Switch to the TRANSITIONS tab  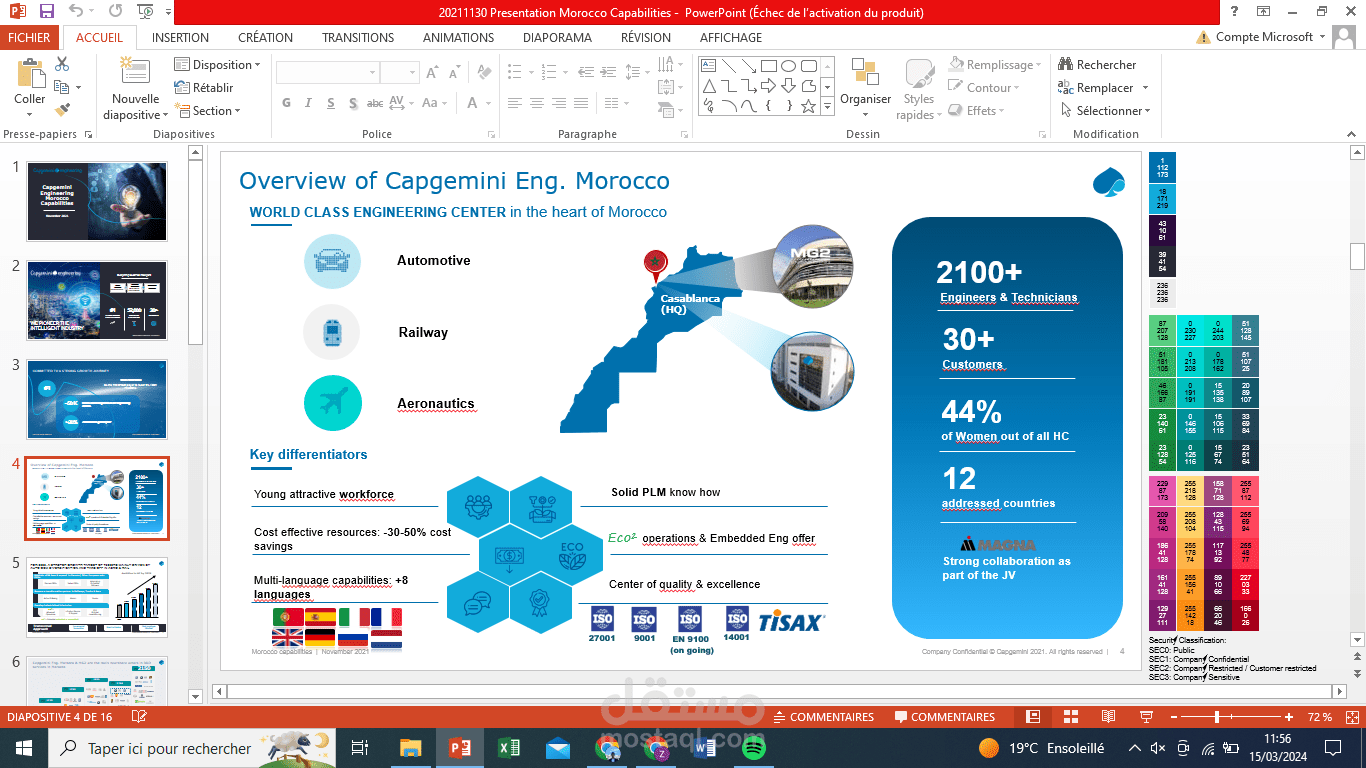(358, 38)
